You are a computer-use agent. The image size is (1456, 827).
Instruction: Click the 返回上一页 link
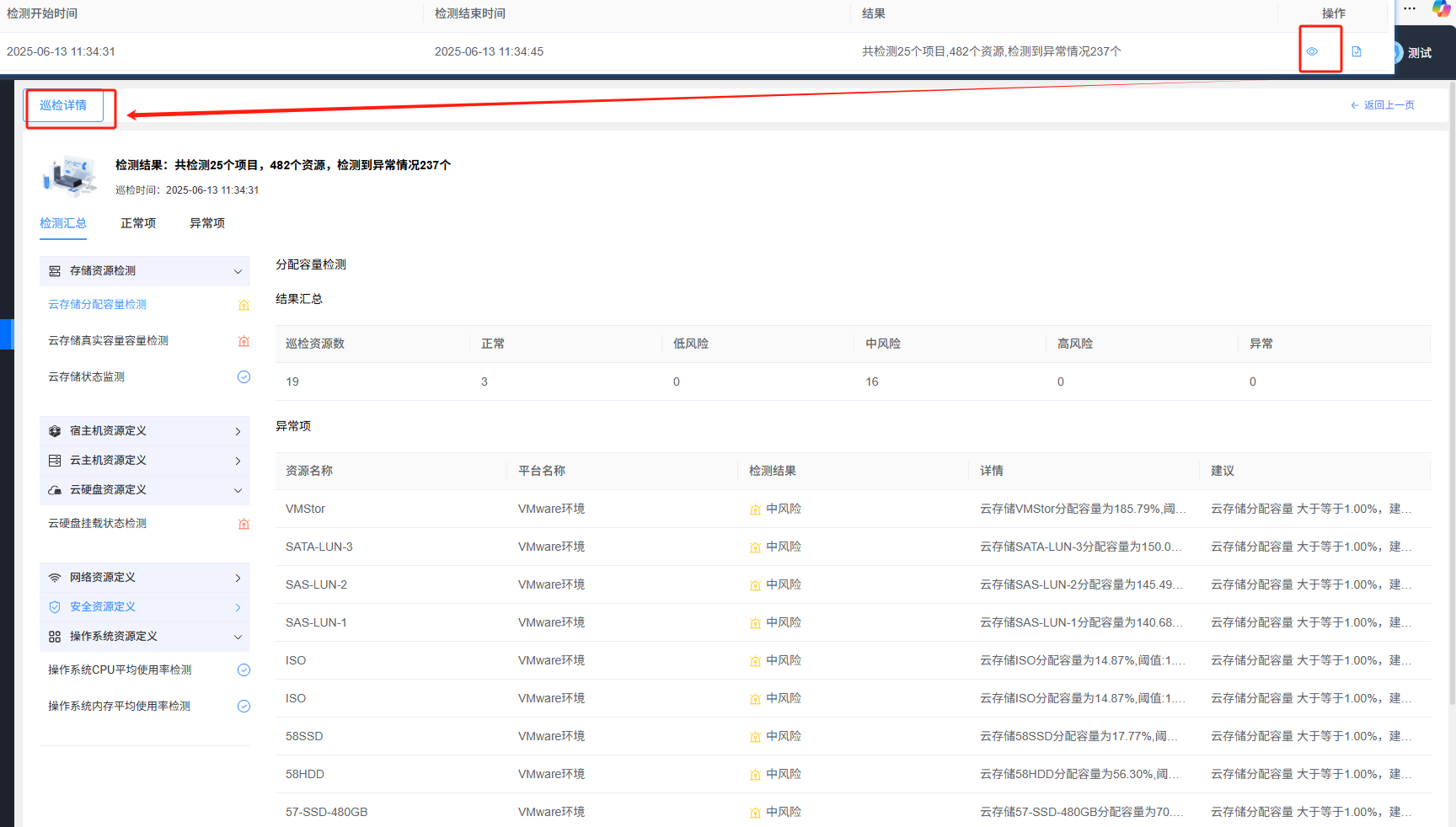point(1383,105)
